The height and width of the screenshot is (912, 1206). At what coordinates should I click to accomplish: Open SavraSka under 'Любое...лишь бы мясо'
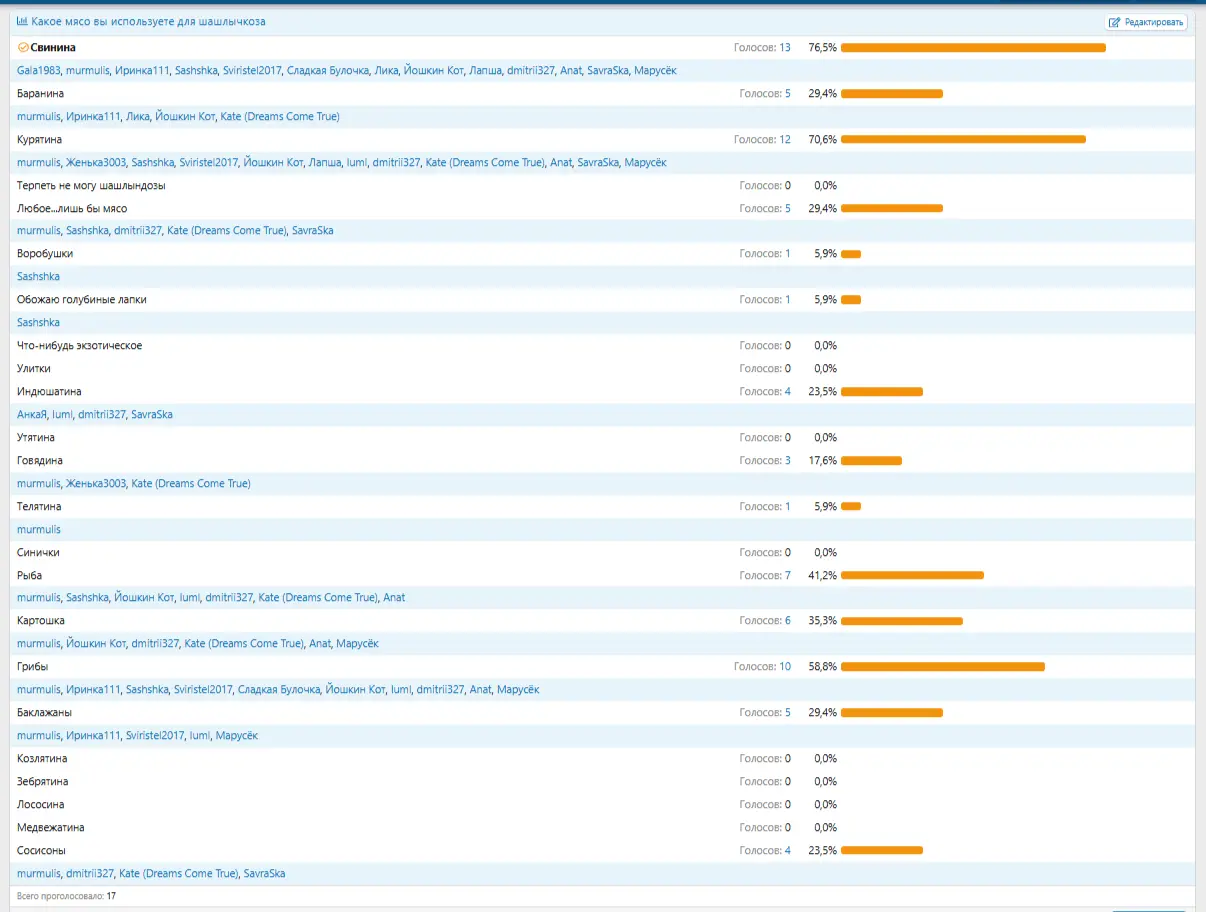click(x=312, y=230)
